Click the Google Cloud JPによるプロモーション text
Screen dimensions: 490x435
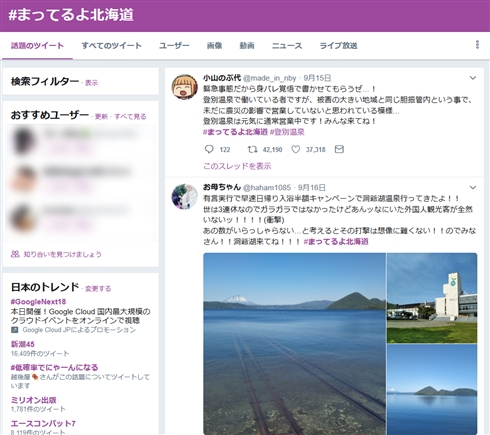tap(79, 330)
